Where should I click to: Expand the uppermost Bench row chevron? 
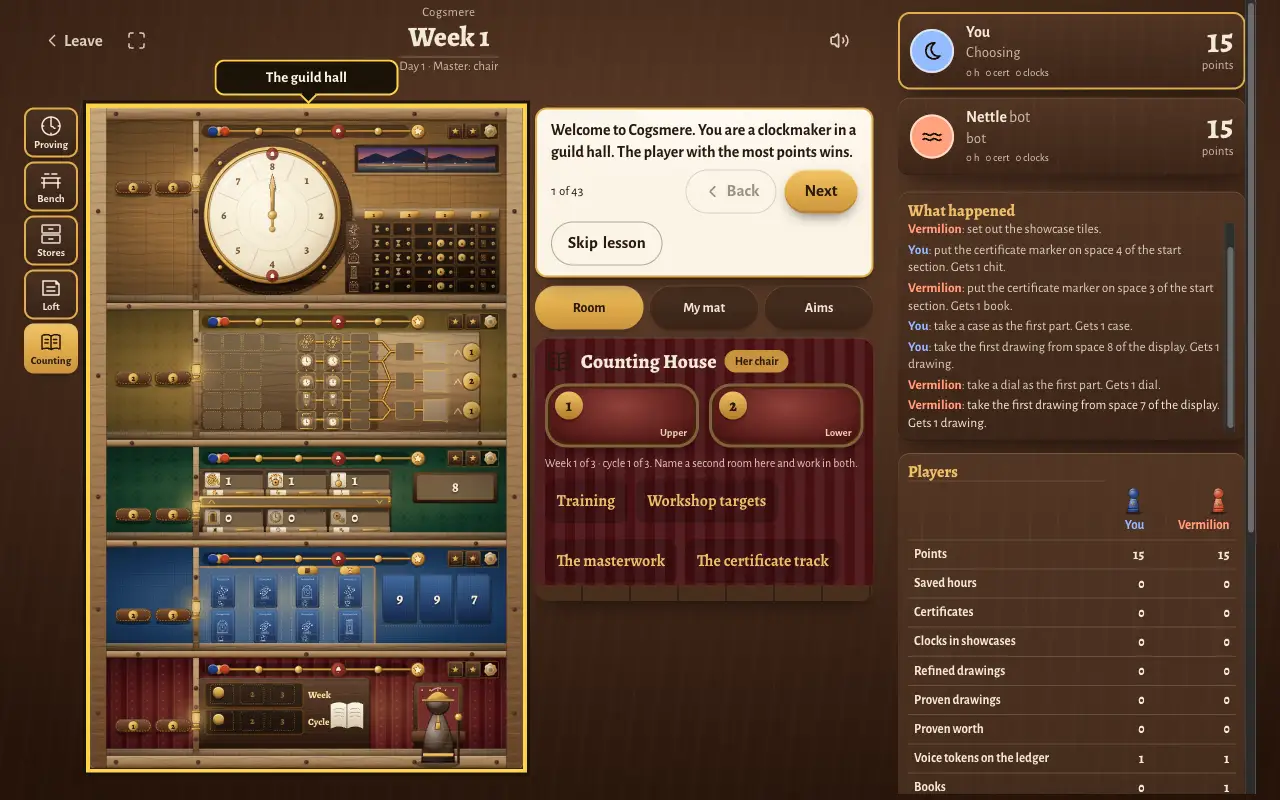tap(458, 352)
